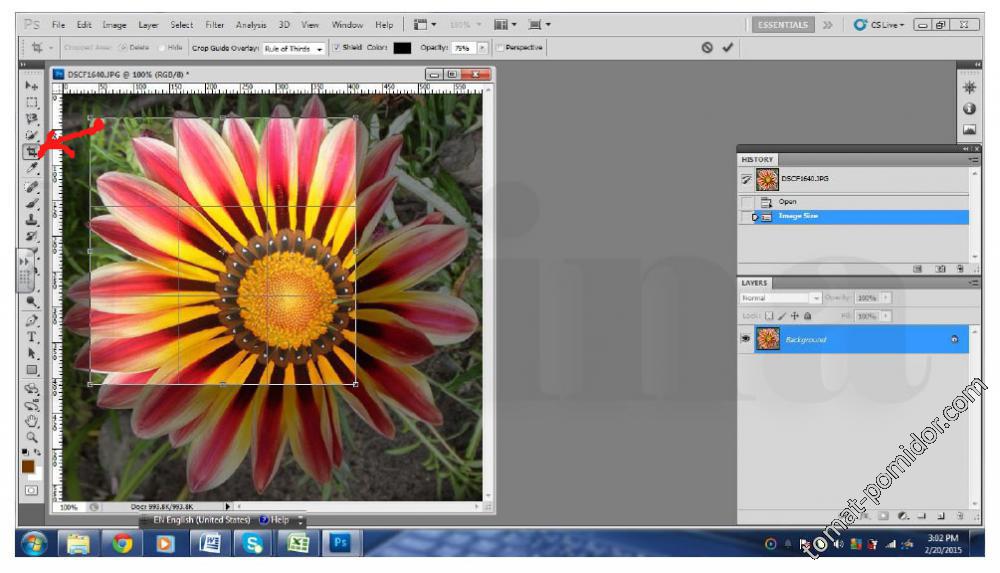Screen dimensions: 1000x573
Task: Open the layer blend mode Normal dropdown
Action: pyautogui.click(x=780, y=298)
